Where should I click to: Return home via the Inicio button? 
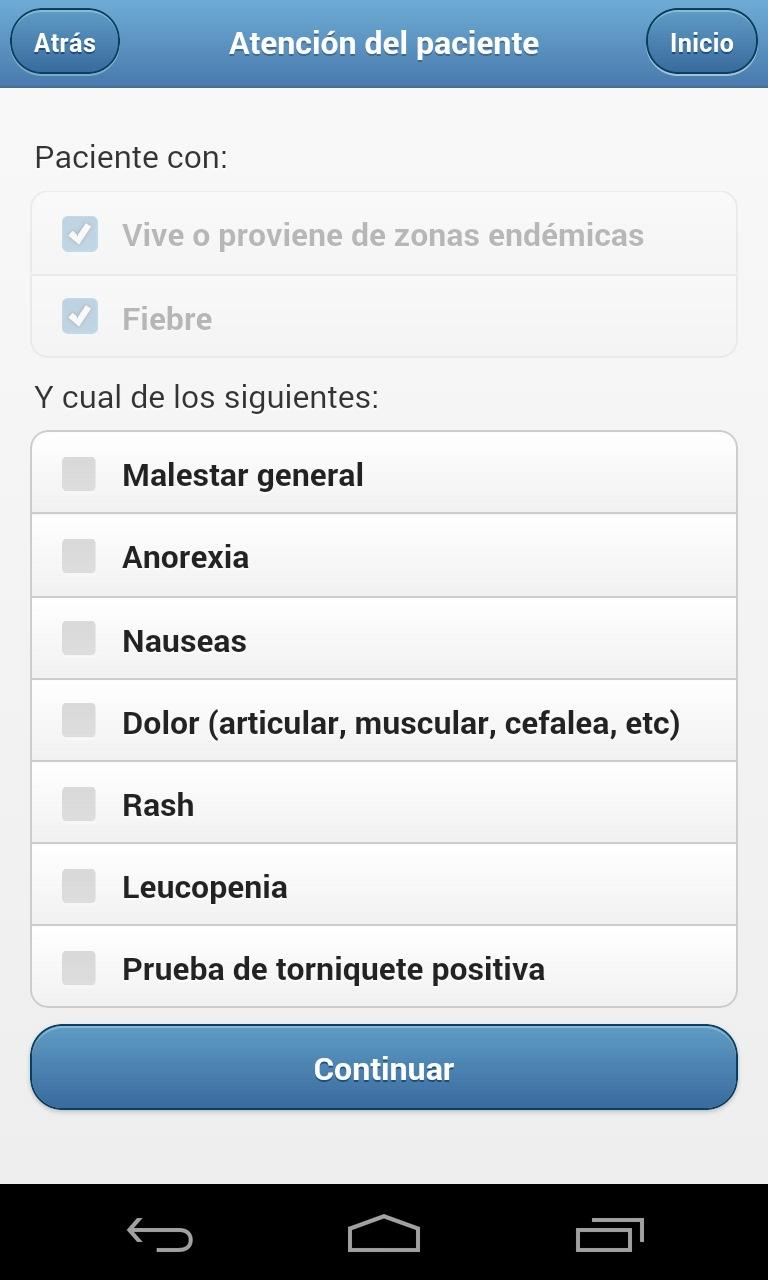point(701,43)
